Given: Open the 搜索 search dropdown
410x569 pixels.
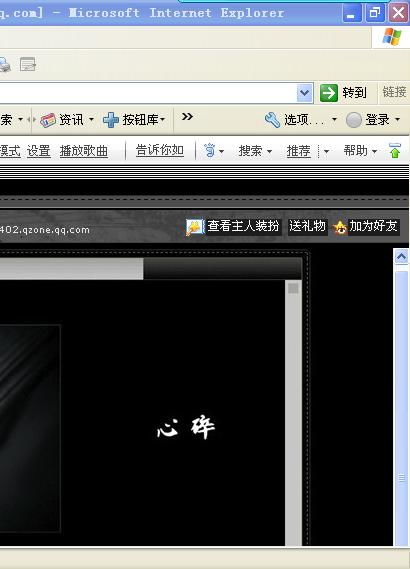Looking at the screenshot, I should coord(255,151).
